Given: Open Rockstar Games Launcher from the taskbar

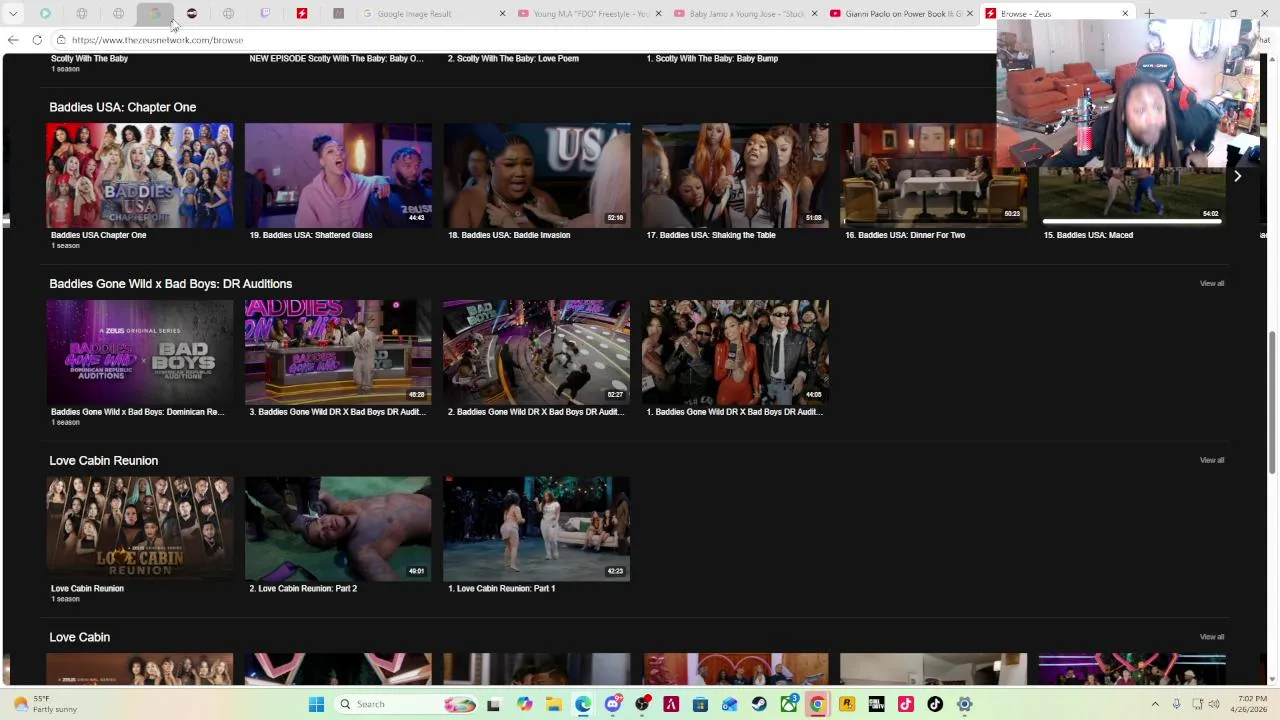Looking at the screenshot, I should pos(847,704).
